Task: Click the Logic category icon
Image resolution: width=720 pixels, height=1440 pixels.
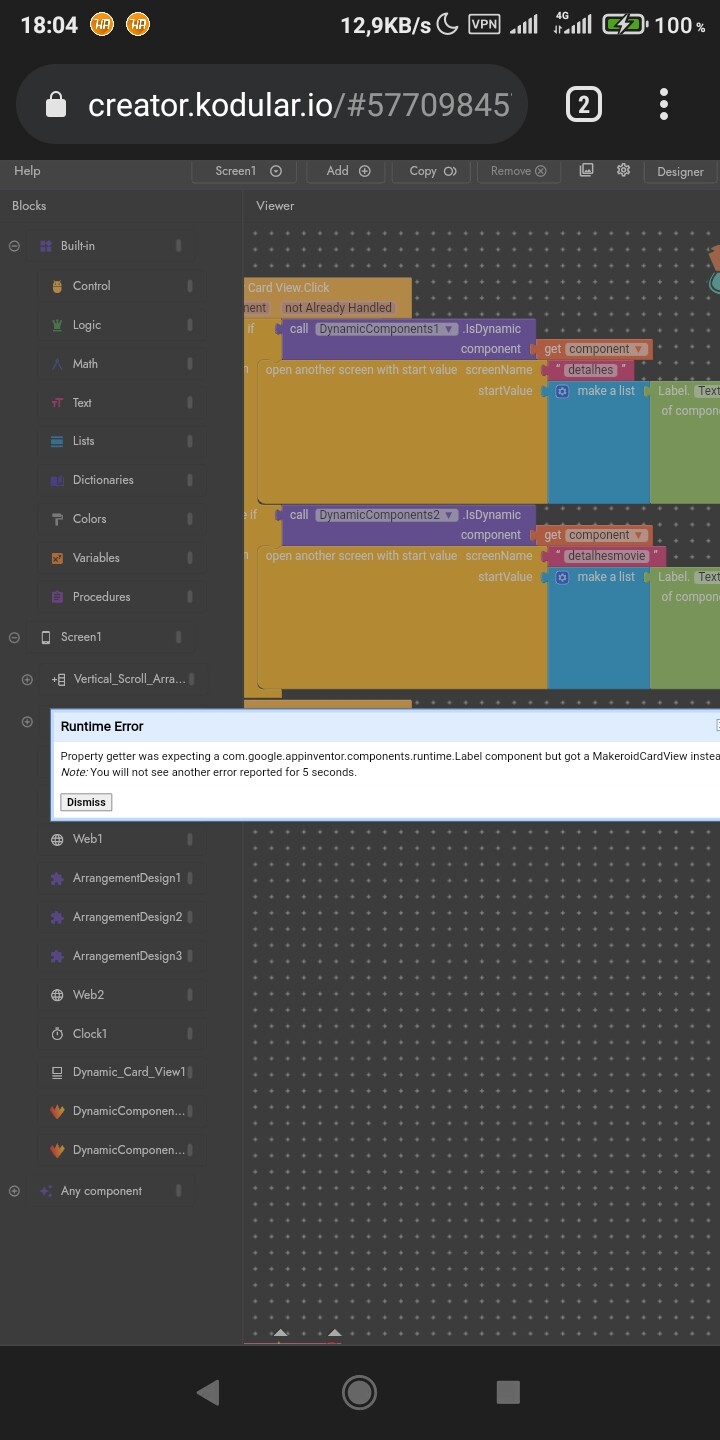Action: coord(57,325)
